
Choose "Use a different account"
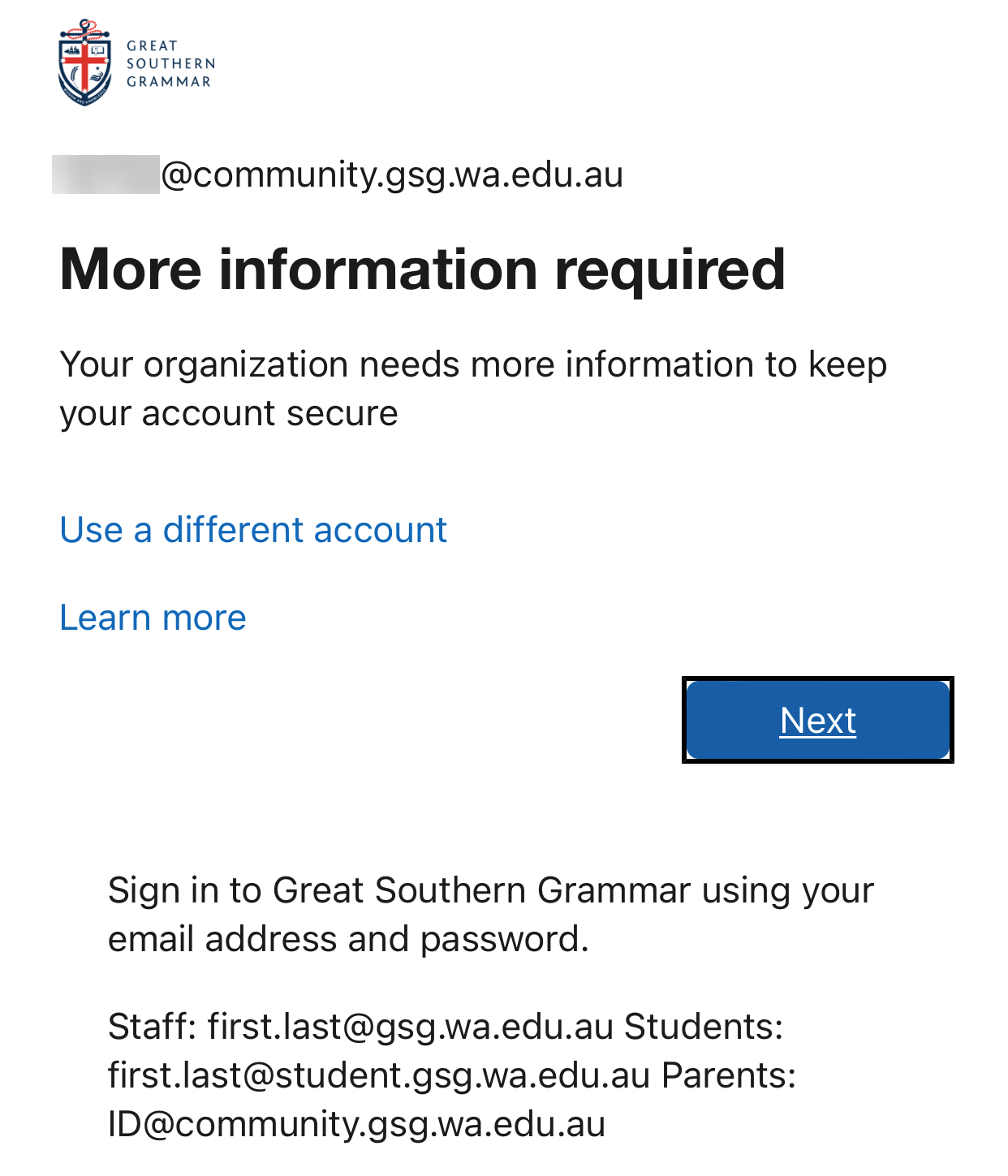coord(253,530)
